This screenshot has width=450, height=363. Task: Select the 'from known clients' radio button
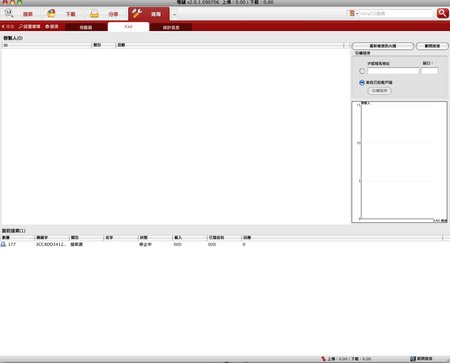[x=362, y=82]
